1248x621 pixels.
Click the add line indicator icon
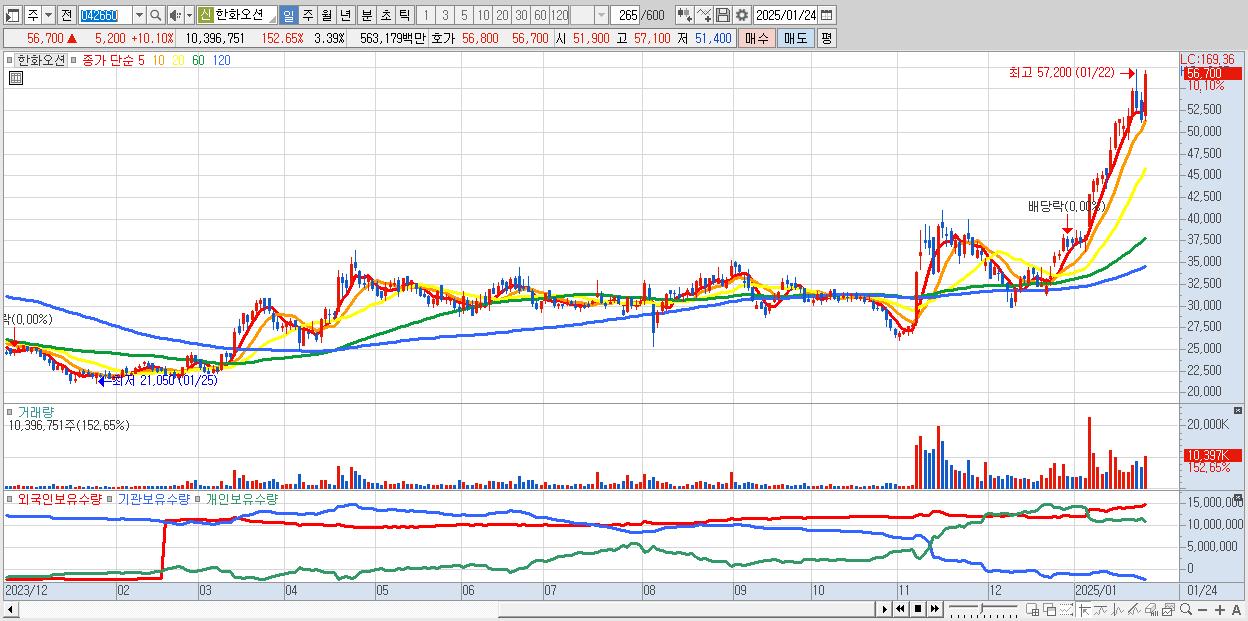tap(703, 15)
